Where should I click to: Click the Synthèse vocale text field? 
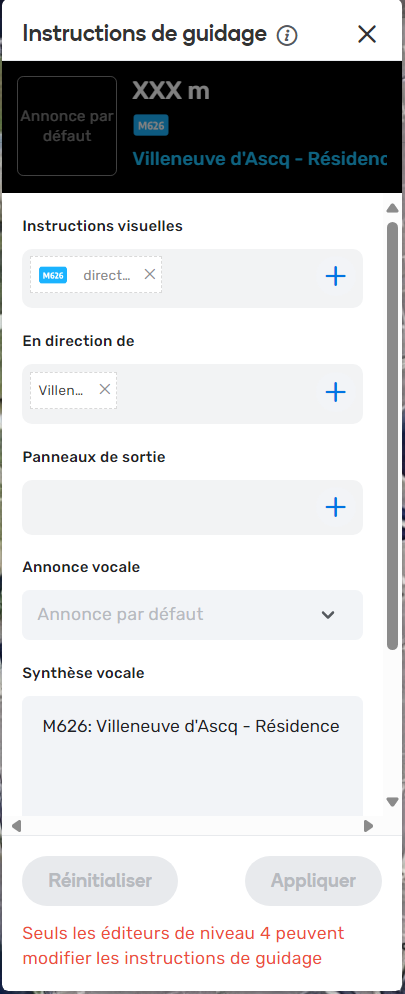click(x=193, y=756)
